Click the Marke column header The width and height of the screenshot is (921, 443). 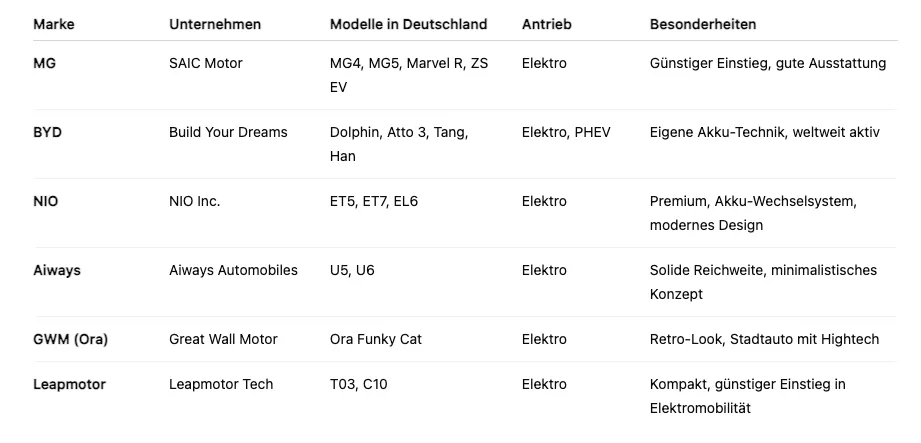pyautogui.click(x=54, y=24)
